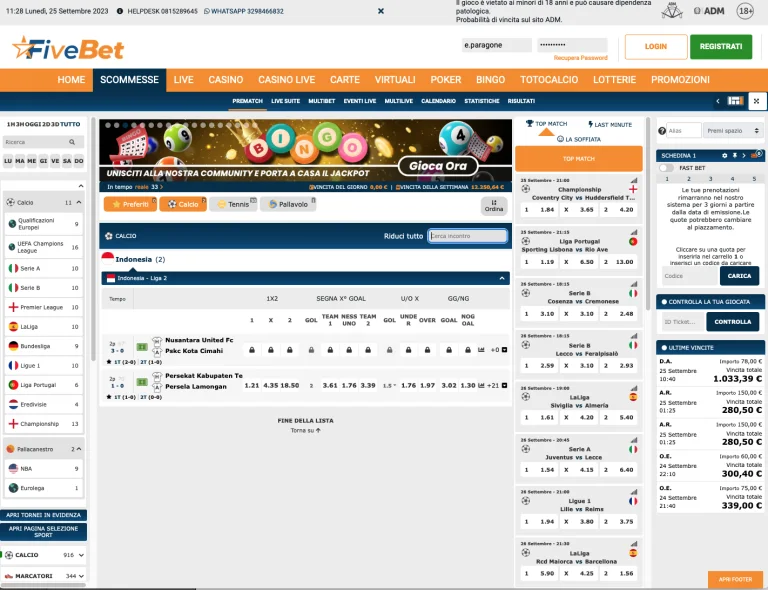Click the orange betslip count icon
Viewport: 768px width, 590px height.
tap(756, 154)
